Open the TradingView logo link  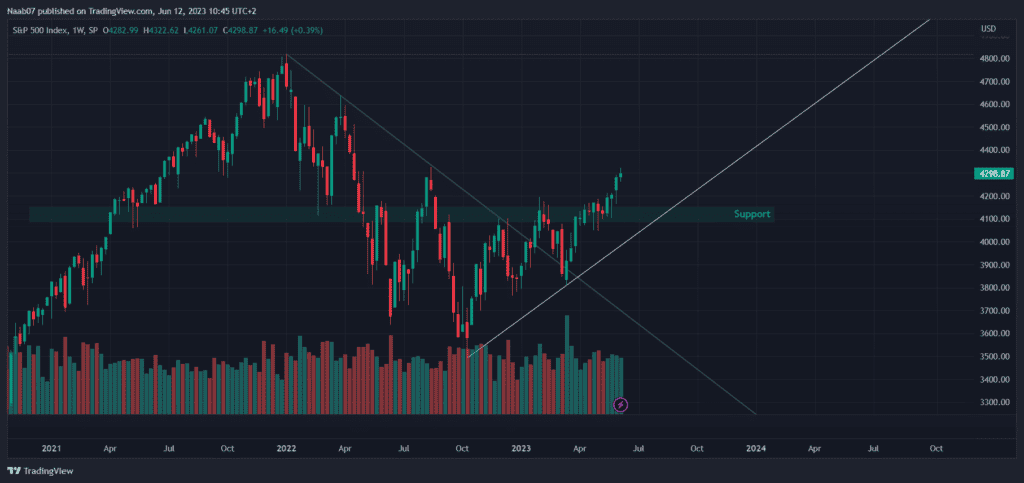40,471
